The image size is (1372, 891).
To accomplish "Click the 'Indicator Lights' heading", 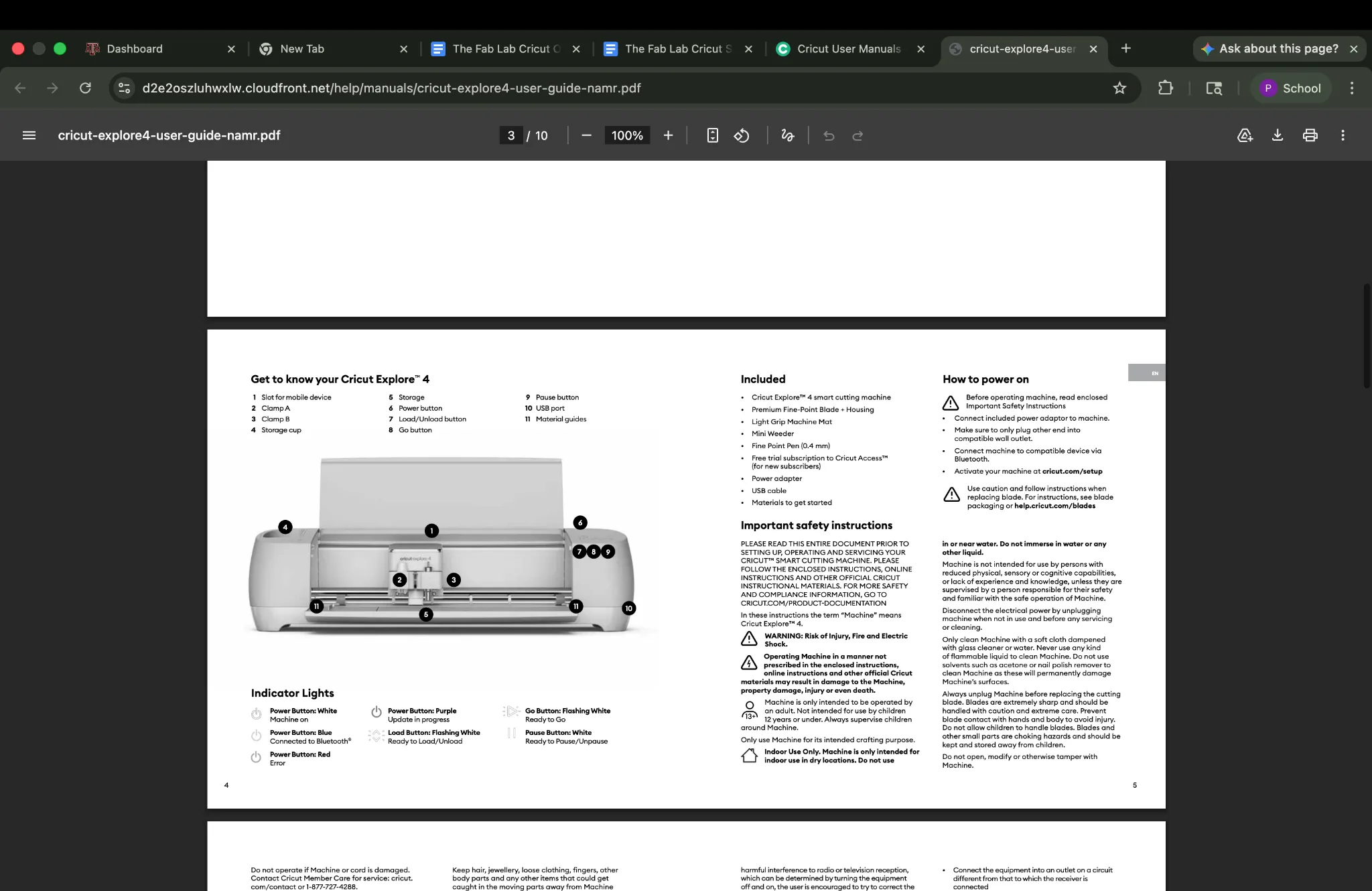I will (x=292, y=693).
